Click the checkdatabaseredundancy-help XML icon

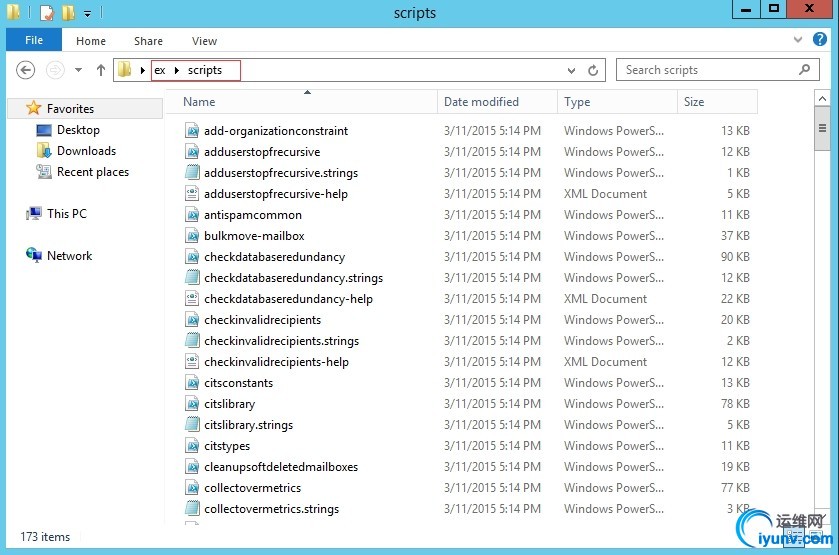pos(192,299)
